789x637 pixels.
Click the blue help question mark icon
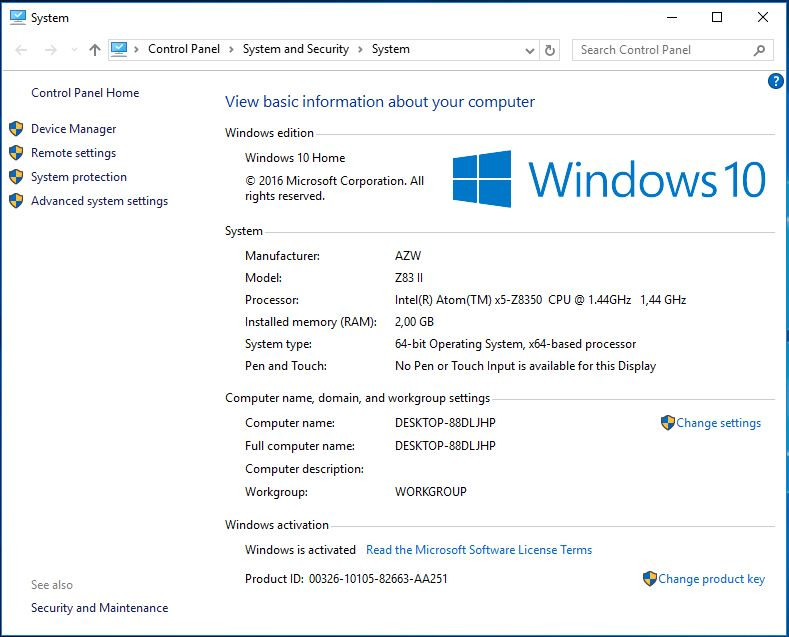(x=775, y=82)
